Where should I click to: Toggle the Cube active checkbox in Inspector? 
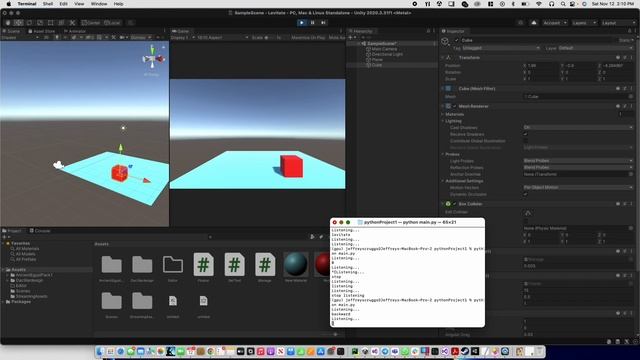point(457,40)
